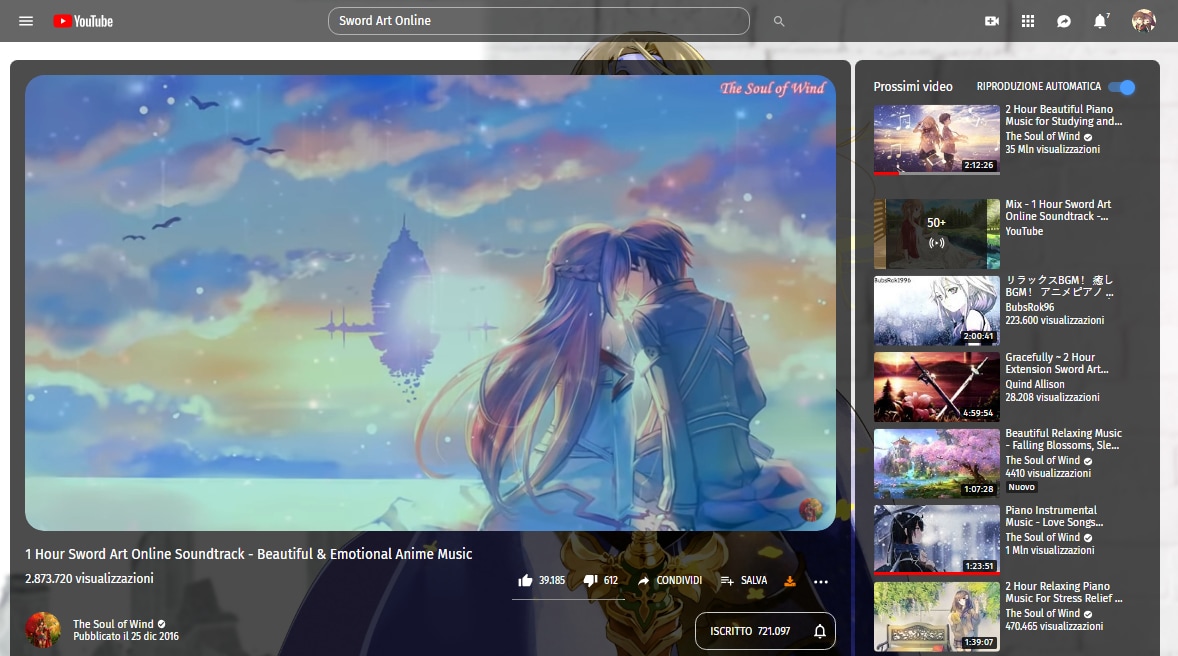Click the Japanese BGM video title
This screenshot has width=1178, height=656.
pyautogui.click(x=1059, y=286)
